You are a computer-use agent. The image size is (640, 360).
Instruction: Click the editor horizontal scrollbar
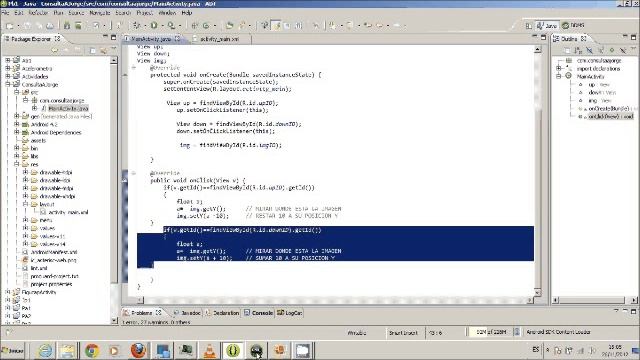click(335, 300)
